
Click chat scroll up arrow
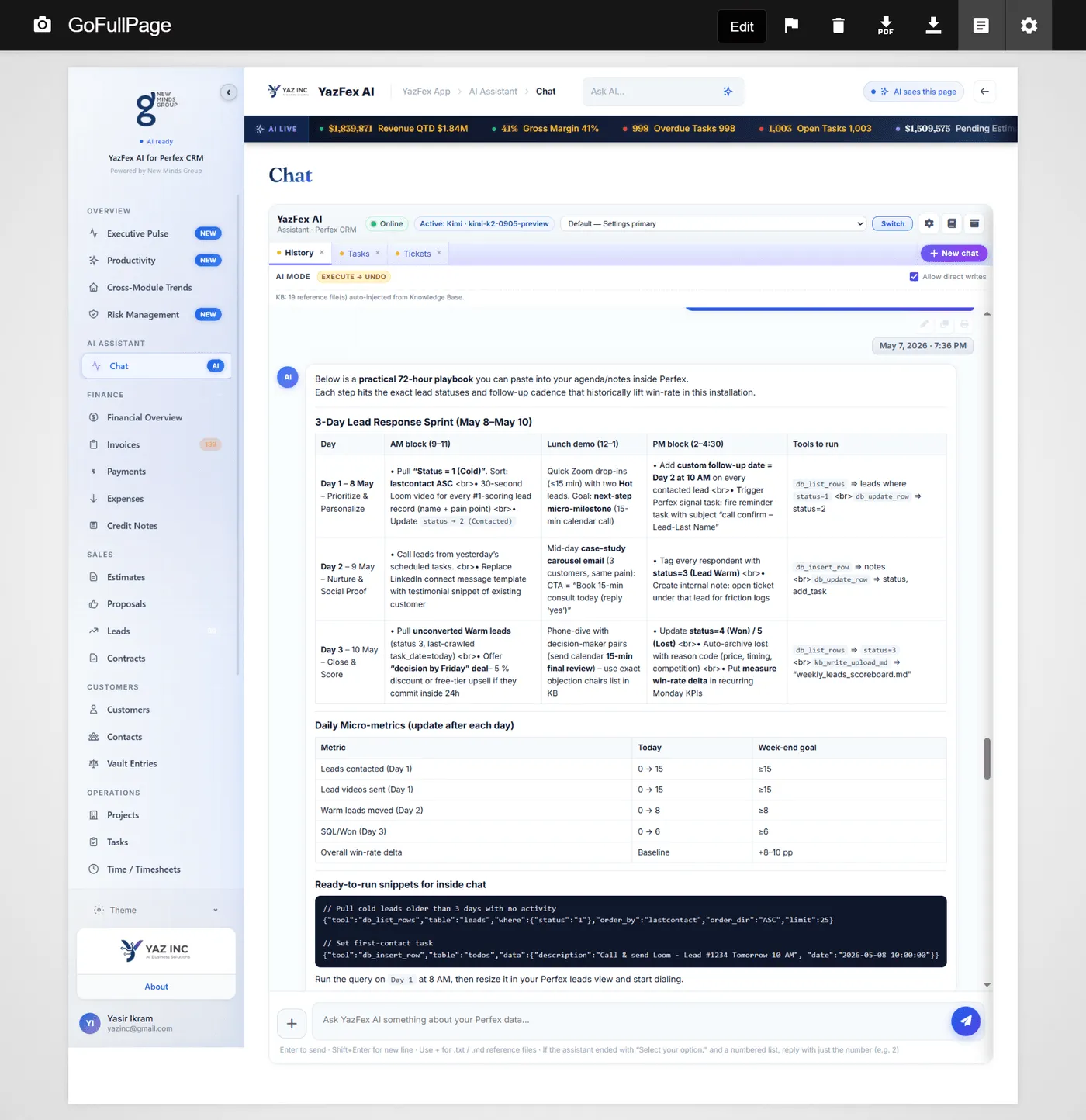pos(987,314)
